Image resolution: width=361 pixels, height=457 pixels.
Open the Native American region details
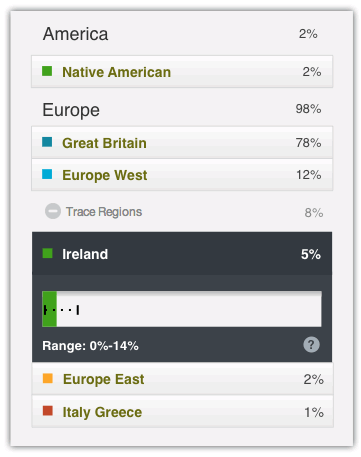point(182,72)
